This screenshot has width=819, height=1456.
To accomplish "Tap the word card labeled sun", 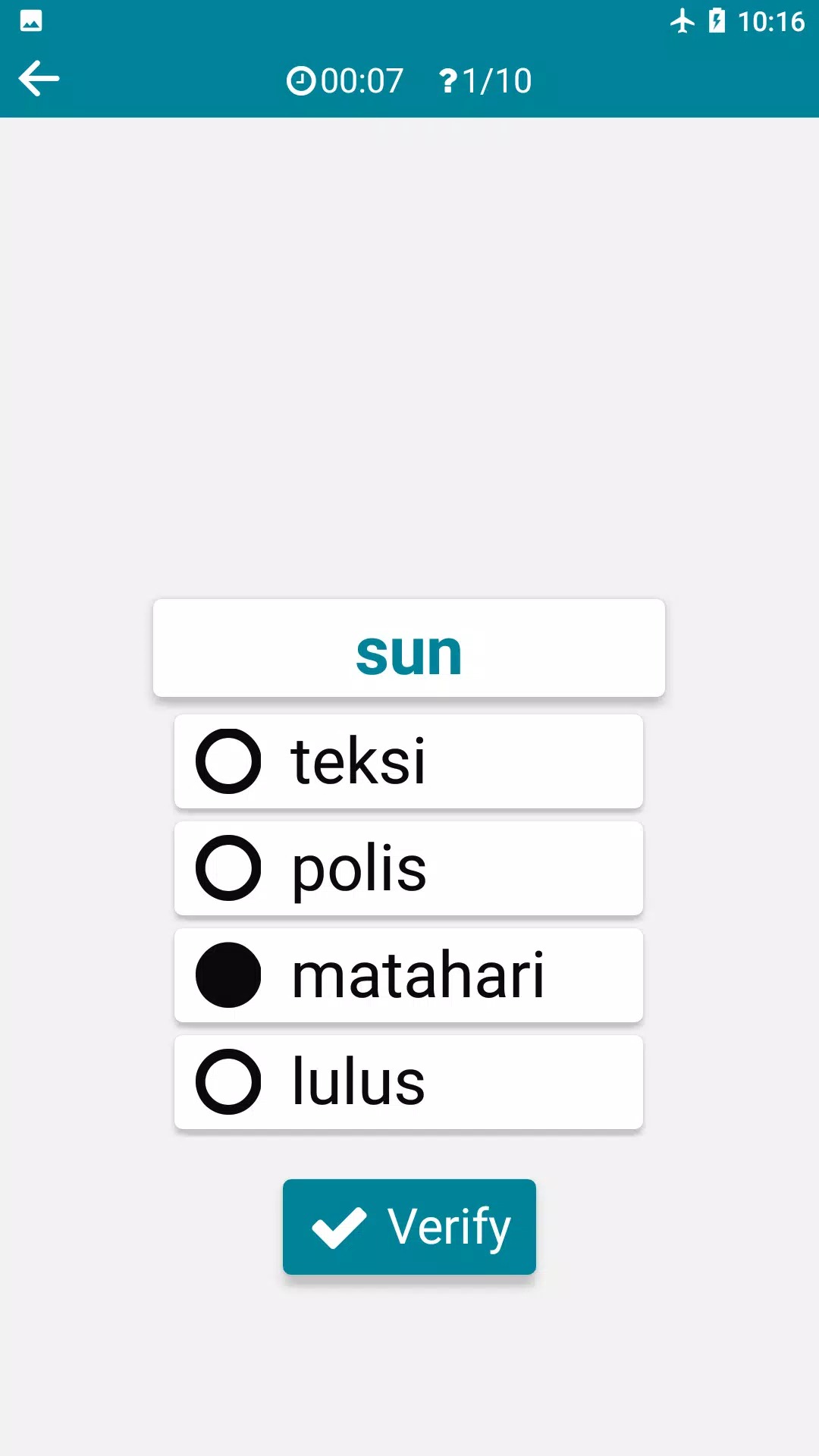I will [x=409, y=648].
